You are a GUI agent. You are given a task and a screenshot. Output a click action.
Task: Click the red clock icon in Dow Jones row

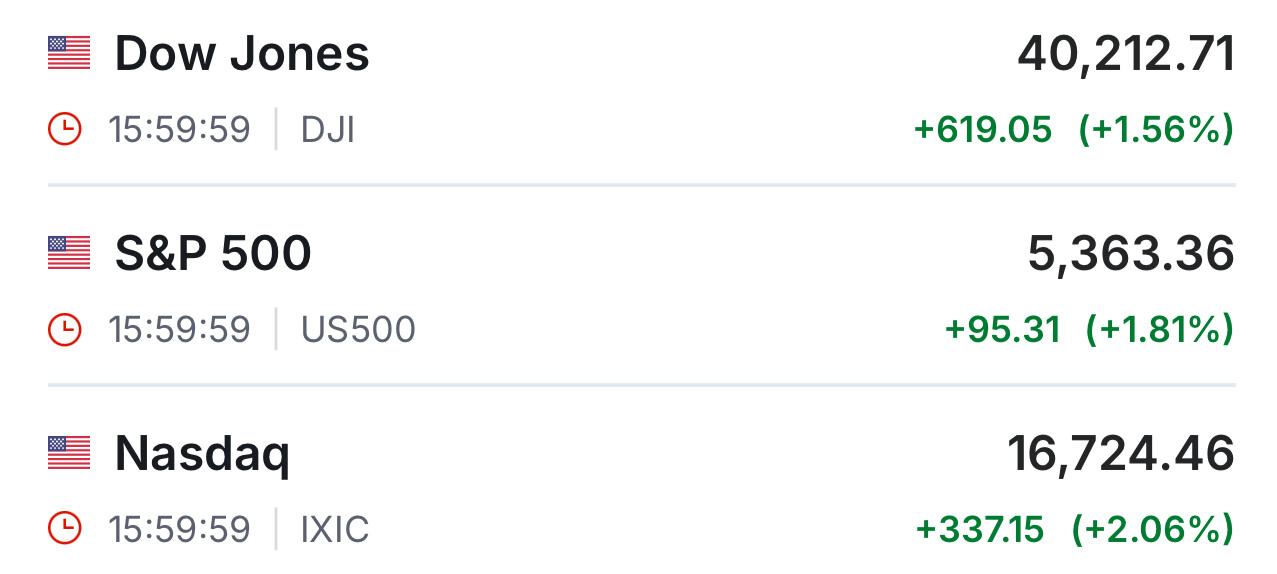coord(64,129)
